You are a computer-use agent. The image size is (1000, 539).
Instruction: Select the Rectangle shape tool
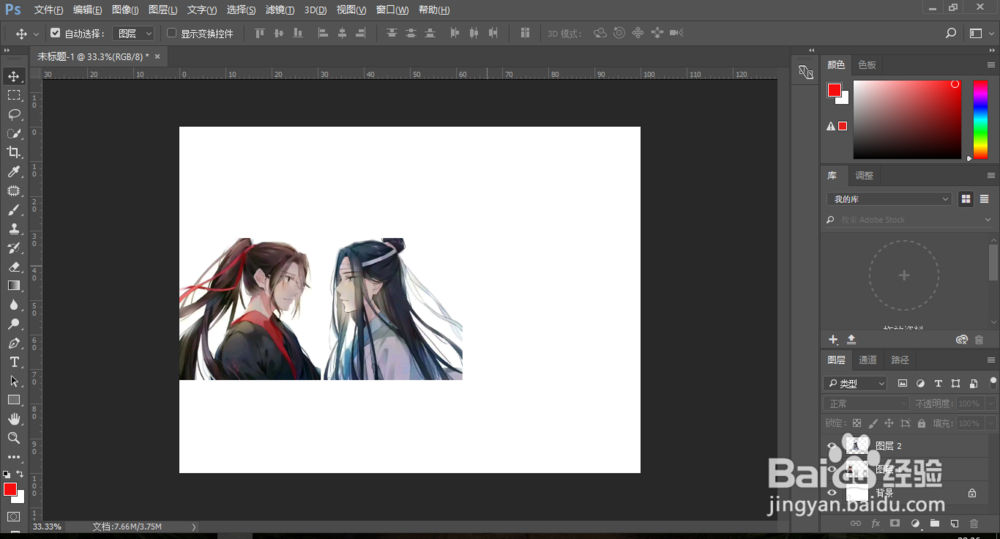(x=13, y=400)
